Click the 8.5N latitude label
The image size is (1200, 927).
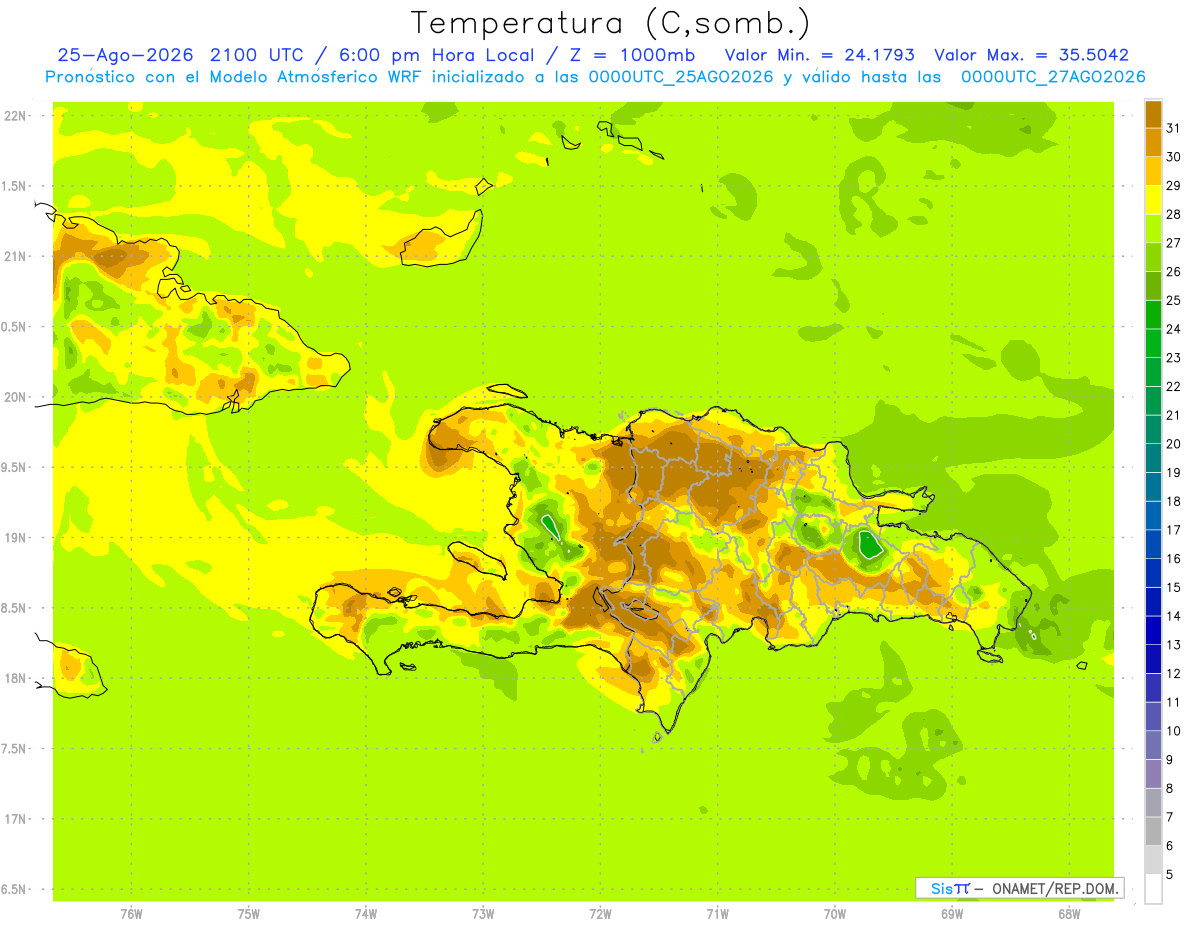point(15,608)
